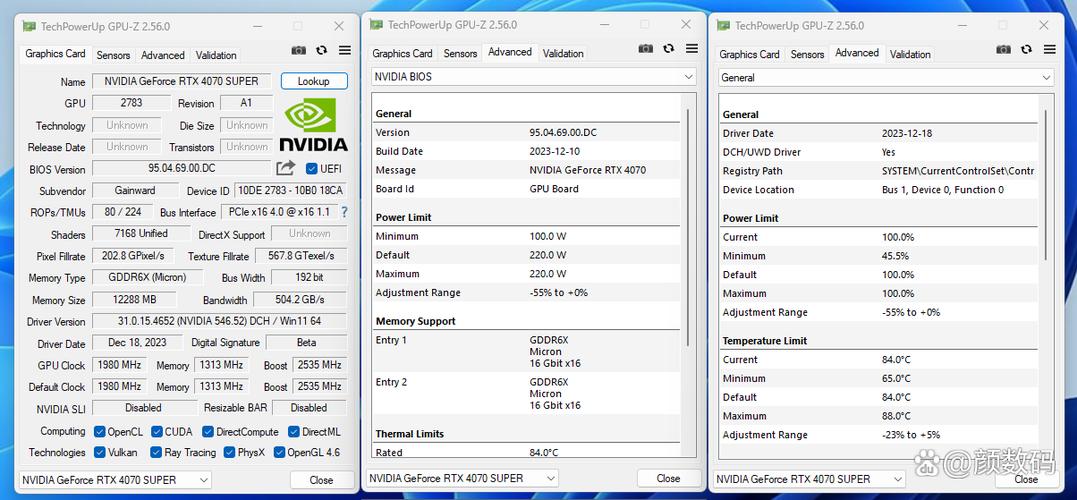Click the vertical scrollbar in the NVIDIA BIOS panel

tap(687, 250)
